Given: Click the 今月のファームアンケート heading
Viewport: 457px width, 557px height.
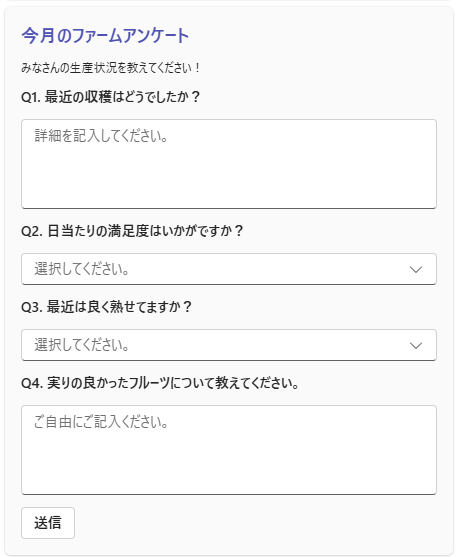Looking at the screenshot, I should [105, 36].
